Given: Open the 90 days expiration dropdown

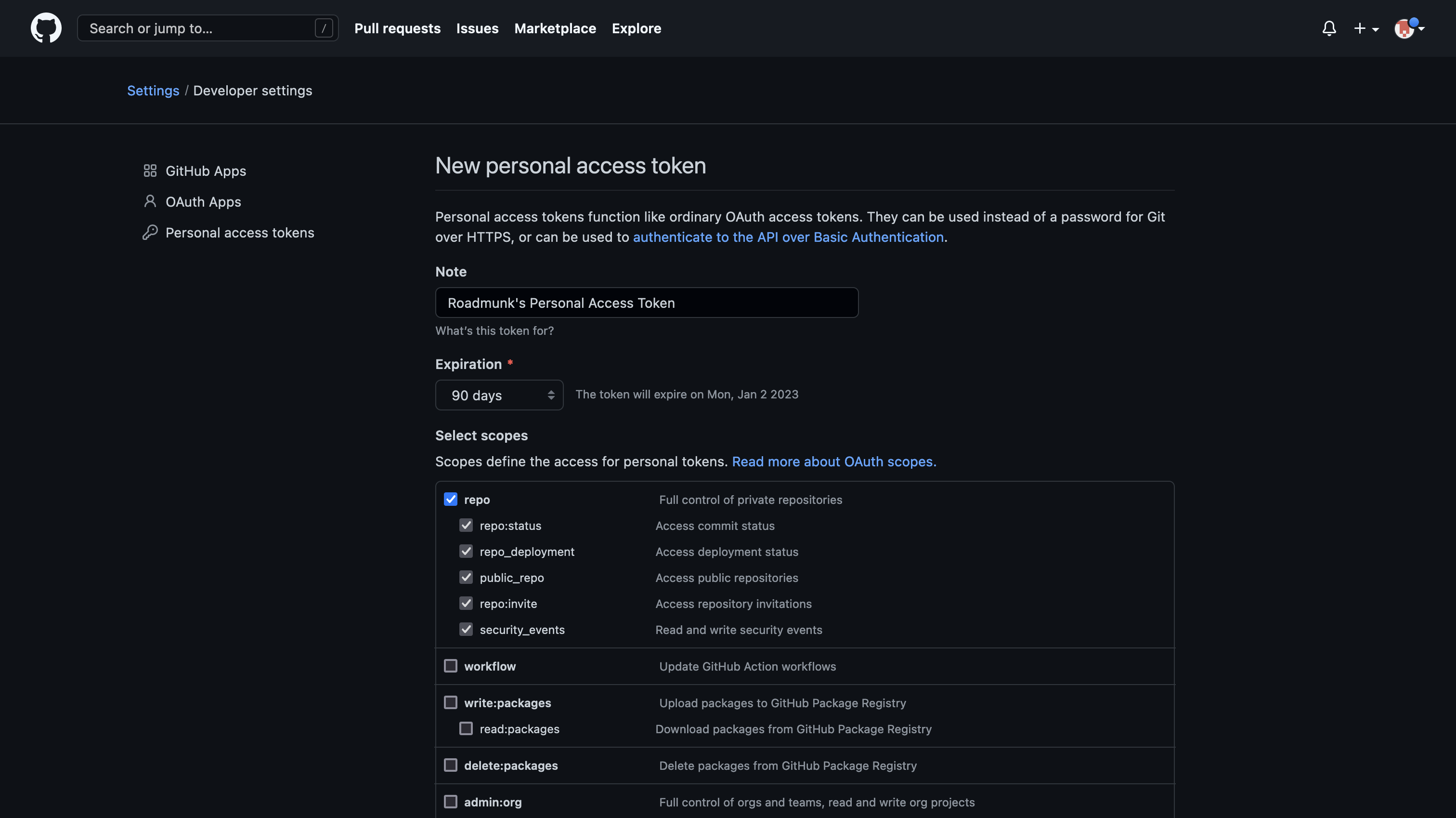Looking at the screenshot, I should pyautogui.click(x=499, y=395).
